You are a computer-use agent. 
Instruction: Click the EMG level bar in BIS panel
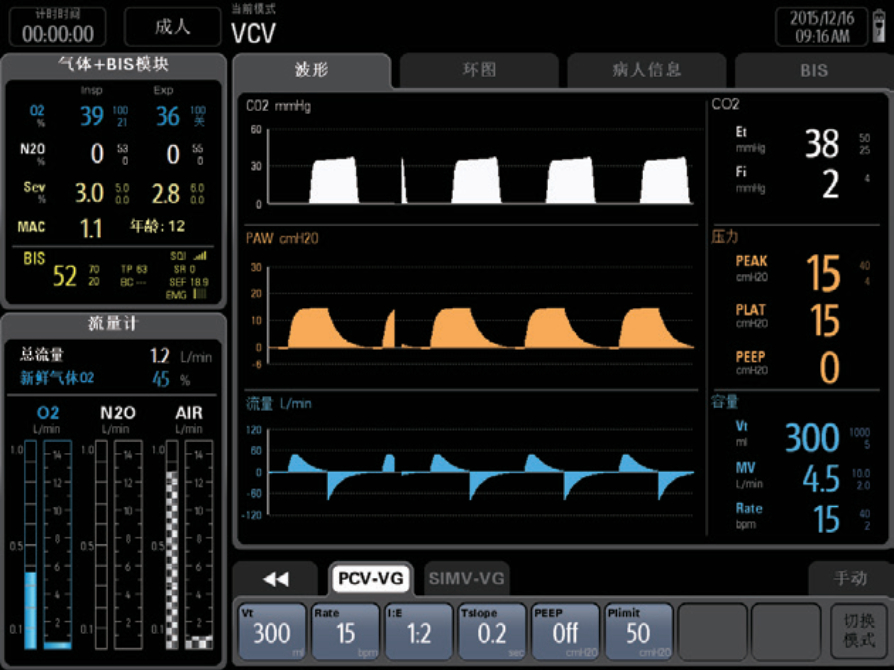click(x=201, y=295)
